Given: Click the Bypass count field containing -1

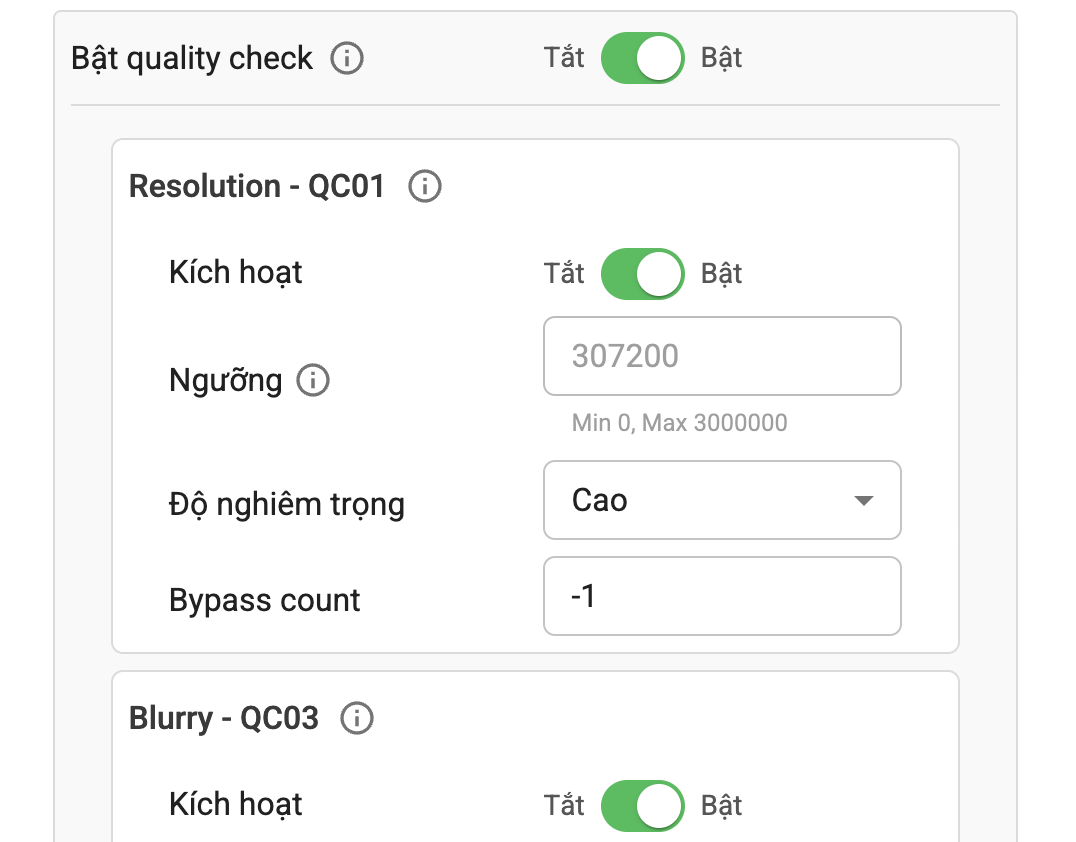Looking at the screenshot, I should pos(722,596).
